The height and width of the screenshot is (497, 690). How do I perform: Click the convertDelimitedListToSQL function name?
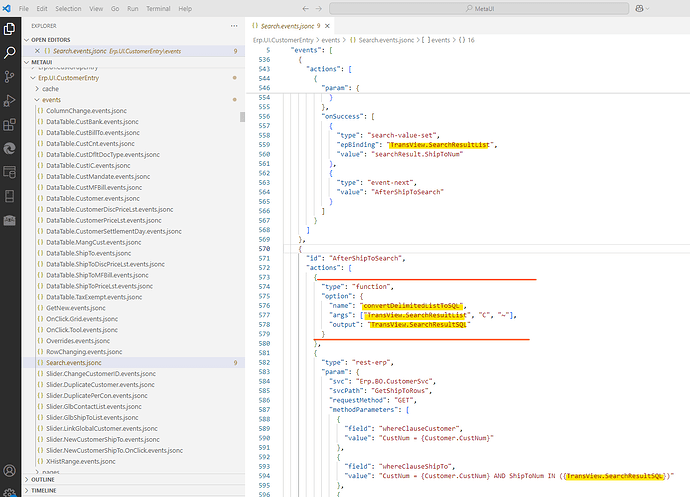(x=412, y=306)
